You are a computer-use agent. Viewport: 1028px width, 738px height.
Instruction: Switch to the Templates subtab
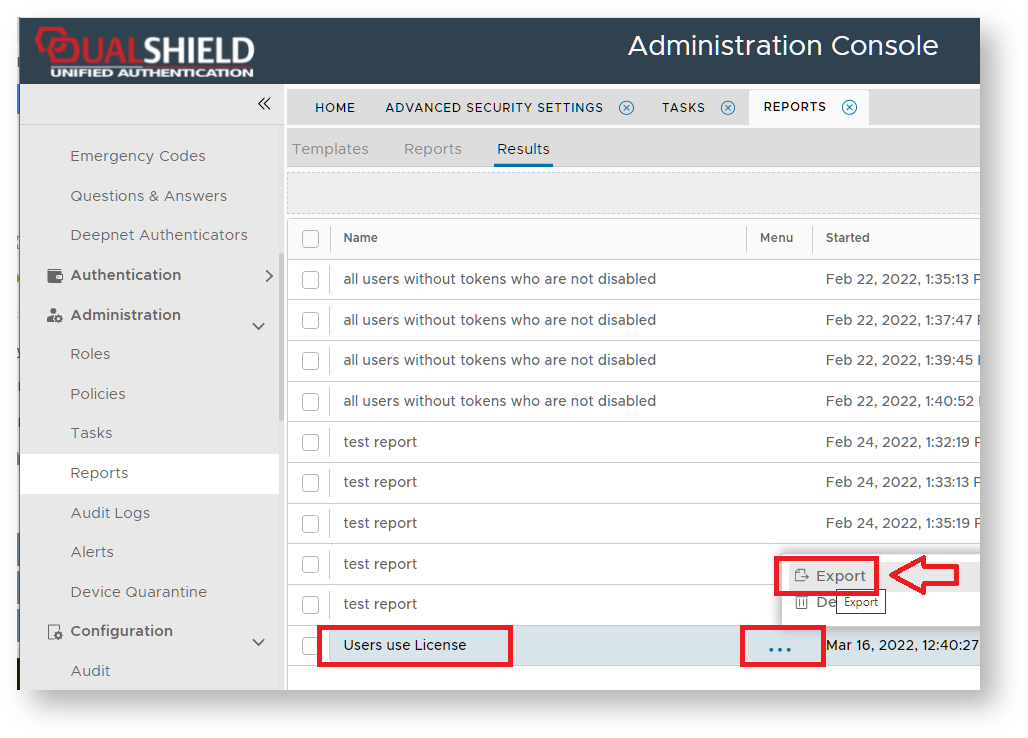[x=330, y=149]
